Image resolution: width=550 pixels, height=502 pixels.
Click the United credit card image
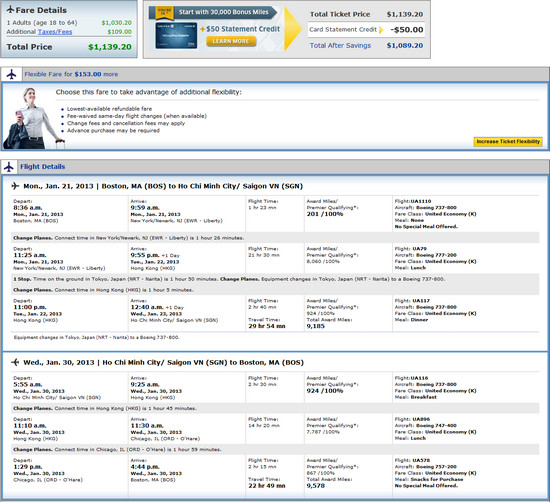pos(176,36)
